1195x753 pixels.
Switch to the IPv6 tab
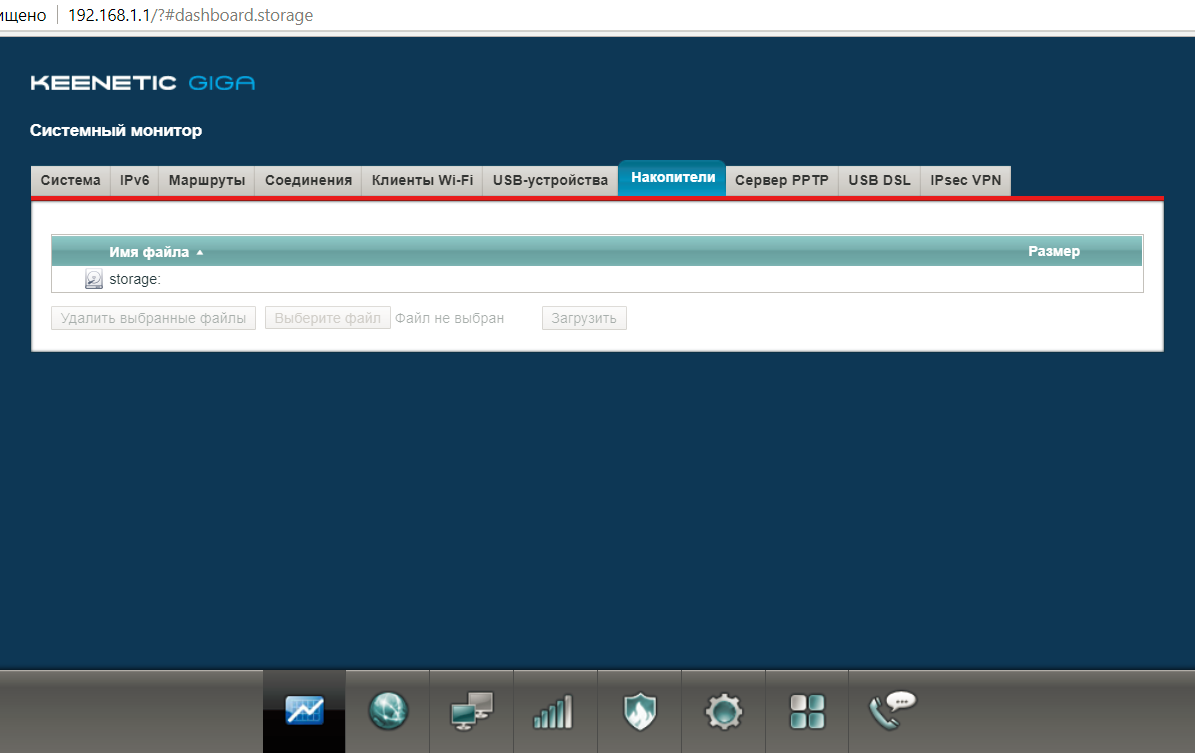click(x=134, y=181)
